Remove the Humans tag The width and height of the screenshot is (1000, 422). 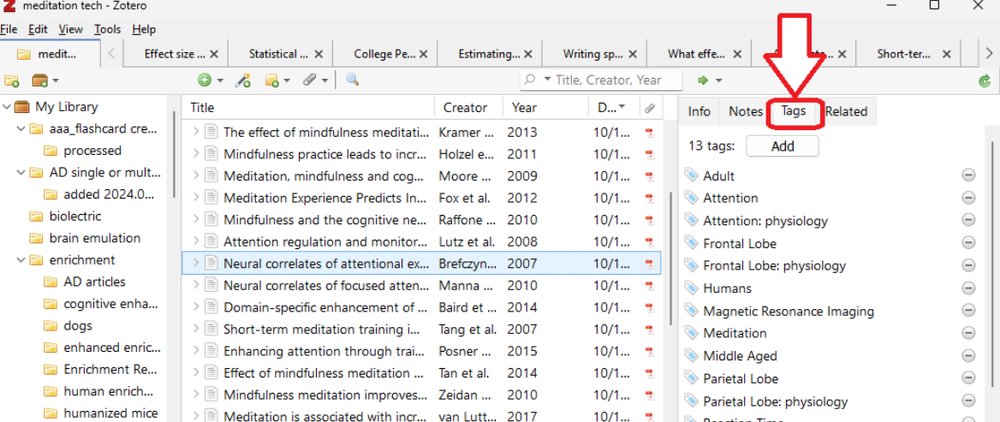(968, 288)
